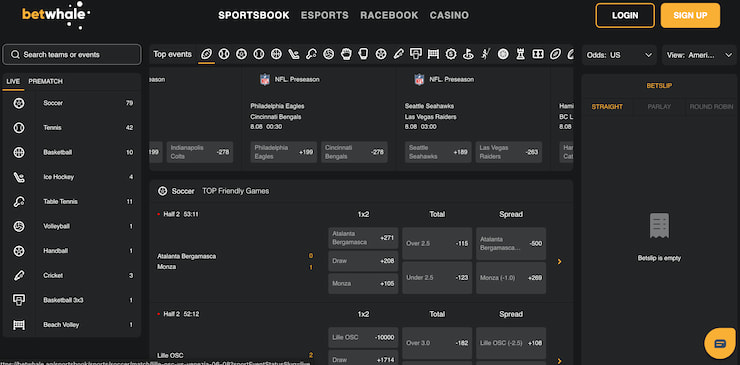
Task: Bet on Cincinnati Bengals at -278
Action: click(354, 152)
